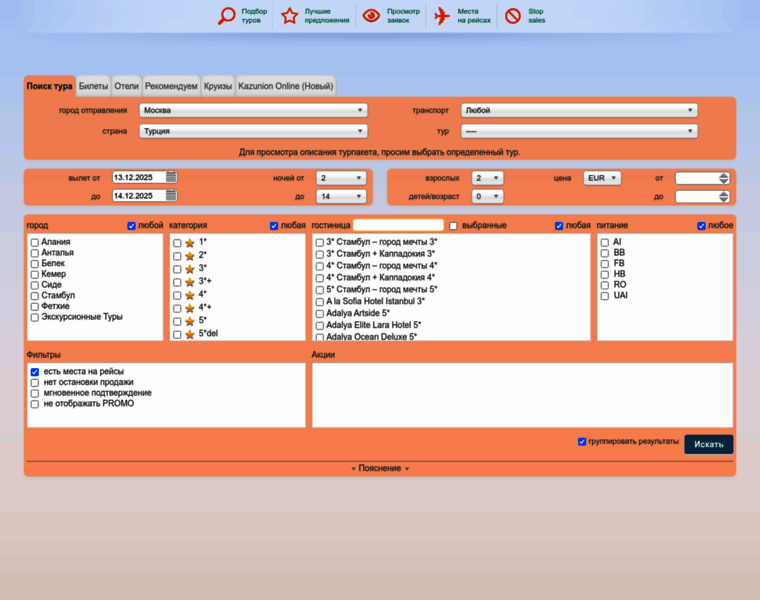
Task: Open the star Лучшие предложения icon
Action: click(290, 16)
